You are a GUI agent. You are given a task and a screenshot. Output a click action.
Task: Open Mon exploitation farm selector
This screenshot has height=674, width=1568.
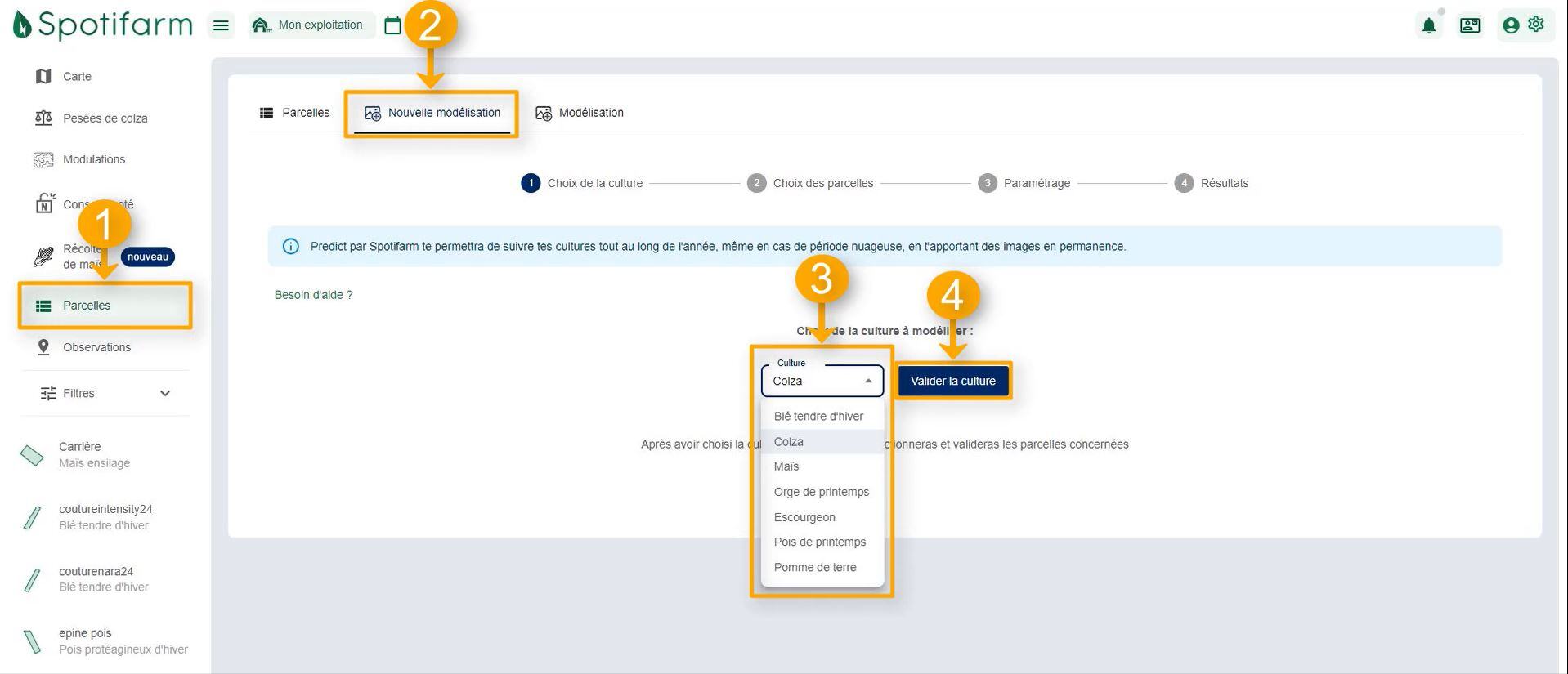310,25
